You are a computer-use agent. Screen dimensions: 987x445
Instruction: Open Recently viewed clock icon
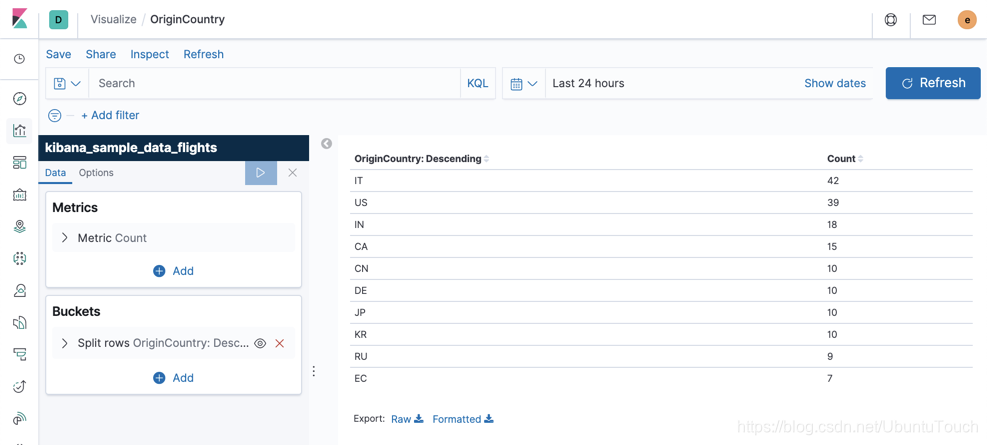pyautogui.click(x=20, y=59)
